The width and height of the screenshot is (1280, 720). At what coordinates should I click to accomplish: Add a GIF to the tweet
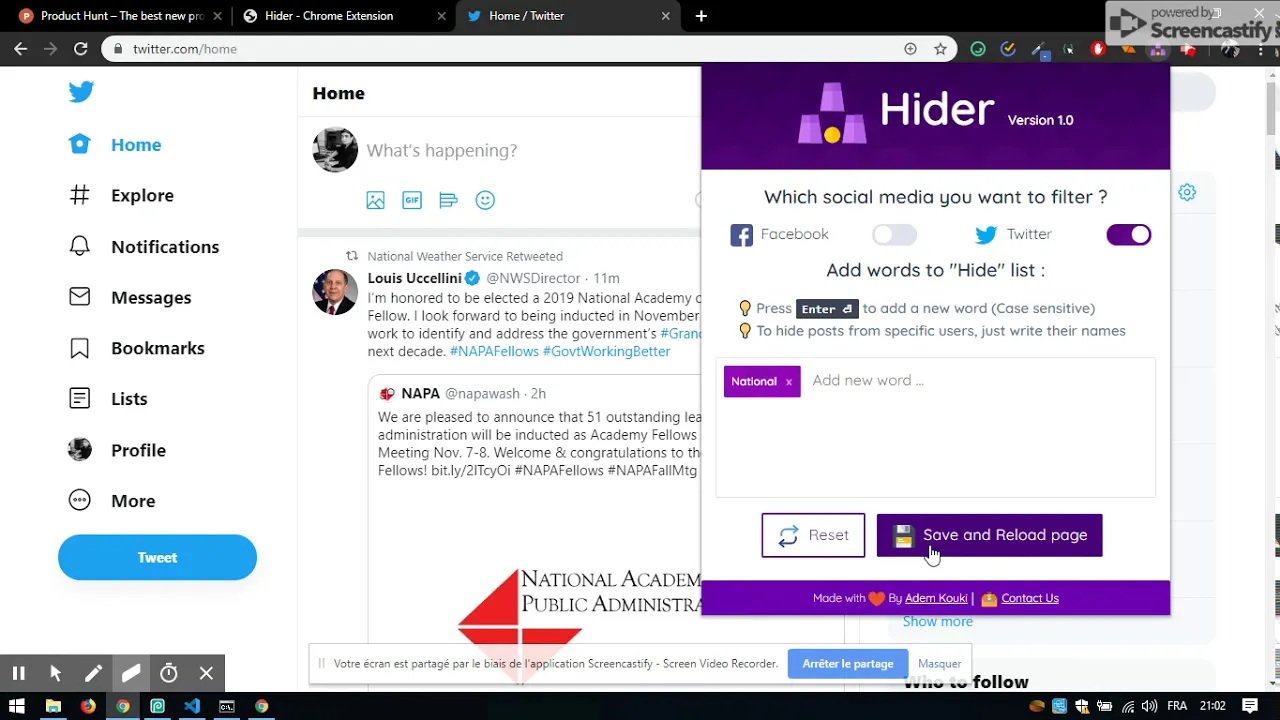[x=412, y=200]
